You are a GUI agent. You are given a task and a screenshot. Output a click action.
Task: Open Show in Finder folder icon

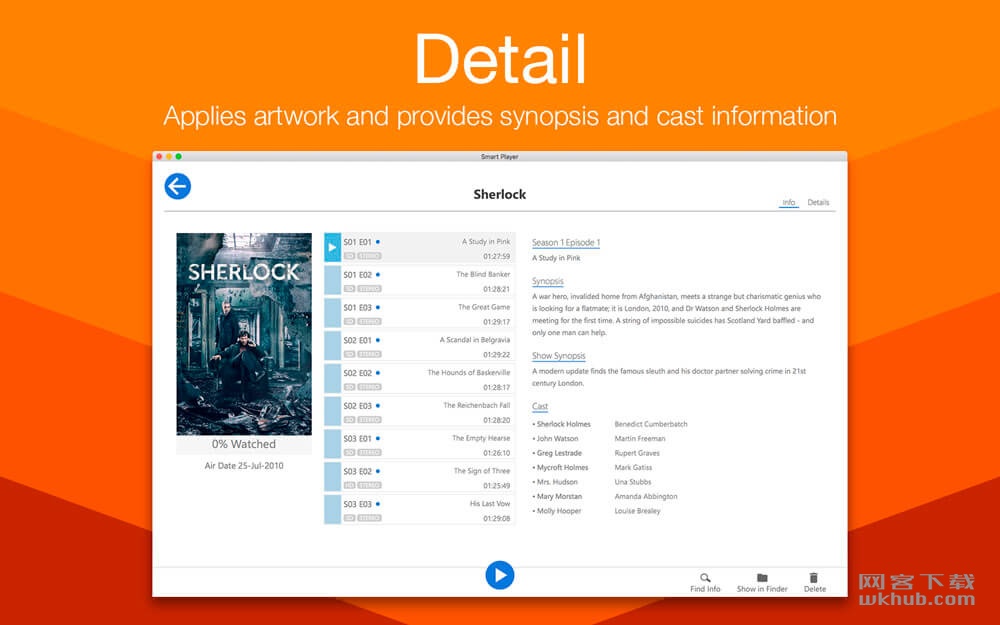[x=762, y=578]
